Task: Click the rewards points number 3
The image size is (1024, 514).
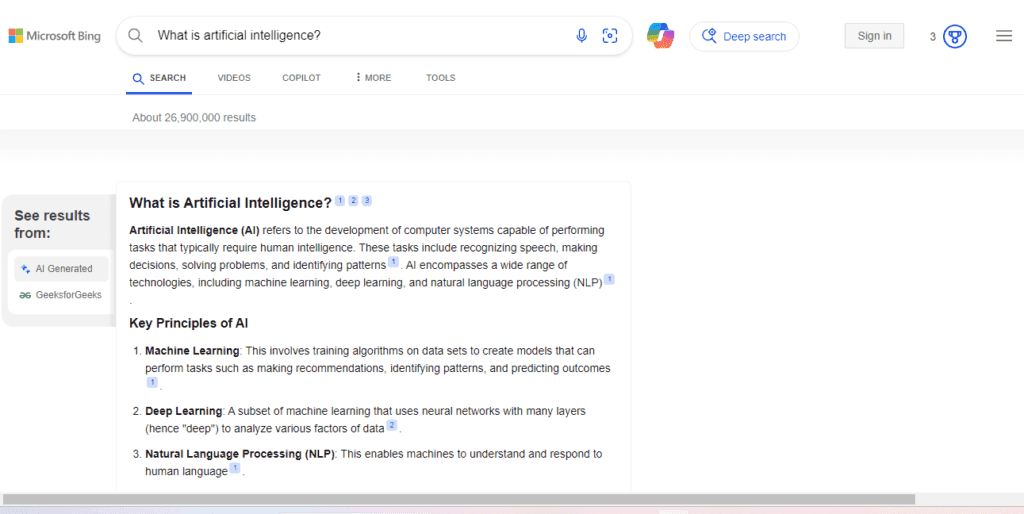Action: [933, 37]
